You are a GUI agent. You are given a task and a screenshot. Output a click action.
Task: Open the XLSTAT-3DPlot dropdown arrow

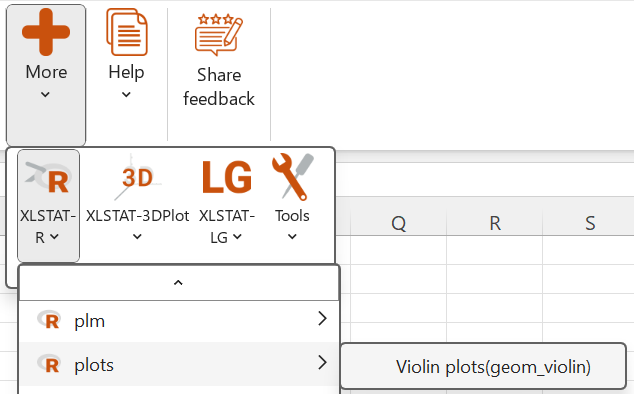coord(137,237)
